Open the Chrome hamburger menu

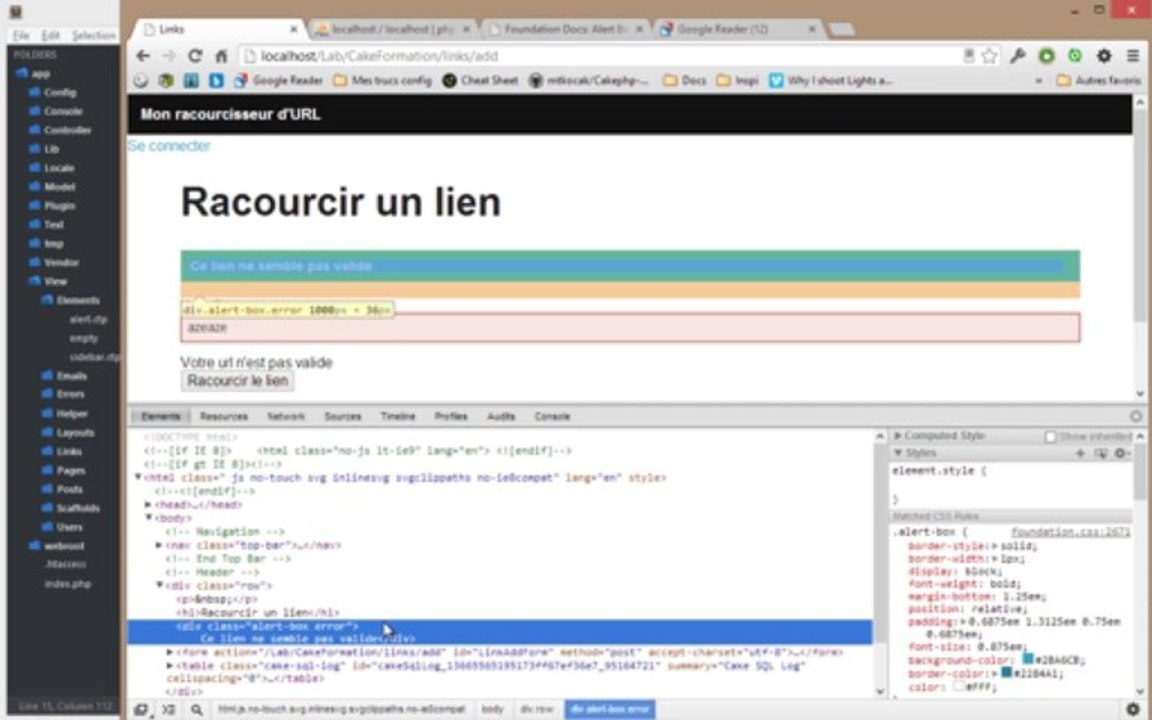pyautogui.click(x=1132, y=56)
